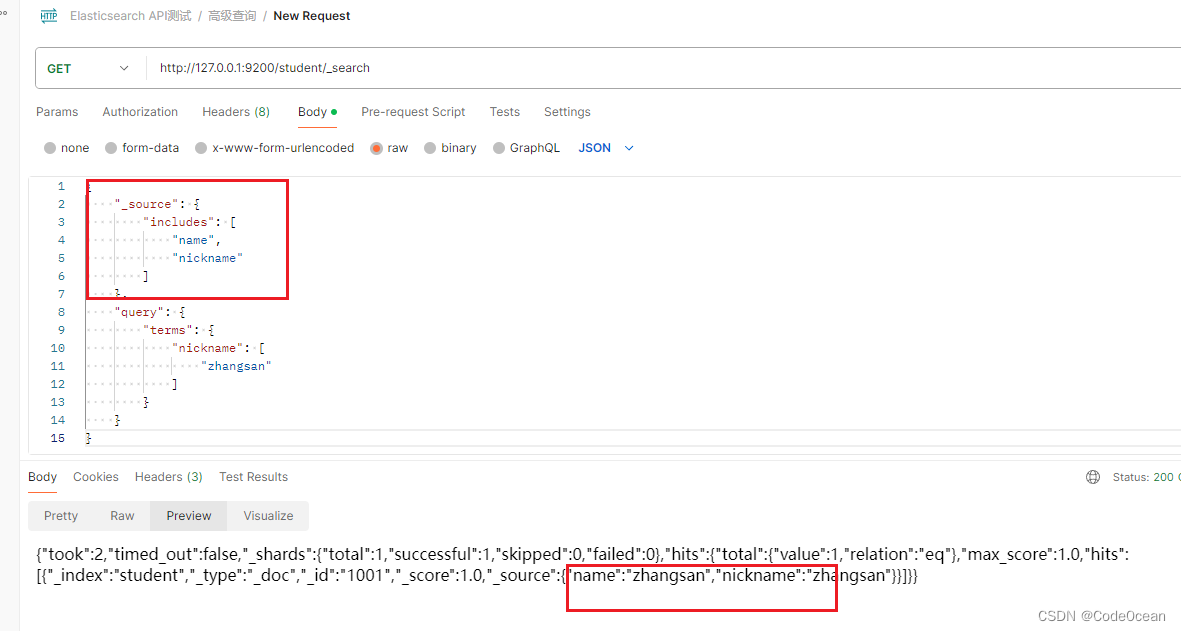Switch response view to Raw
1181x631 pixels.
point(122,516)
